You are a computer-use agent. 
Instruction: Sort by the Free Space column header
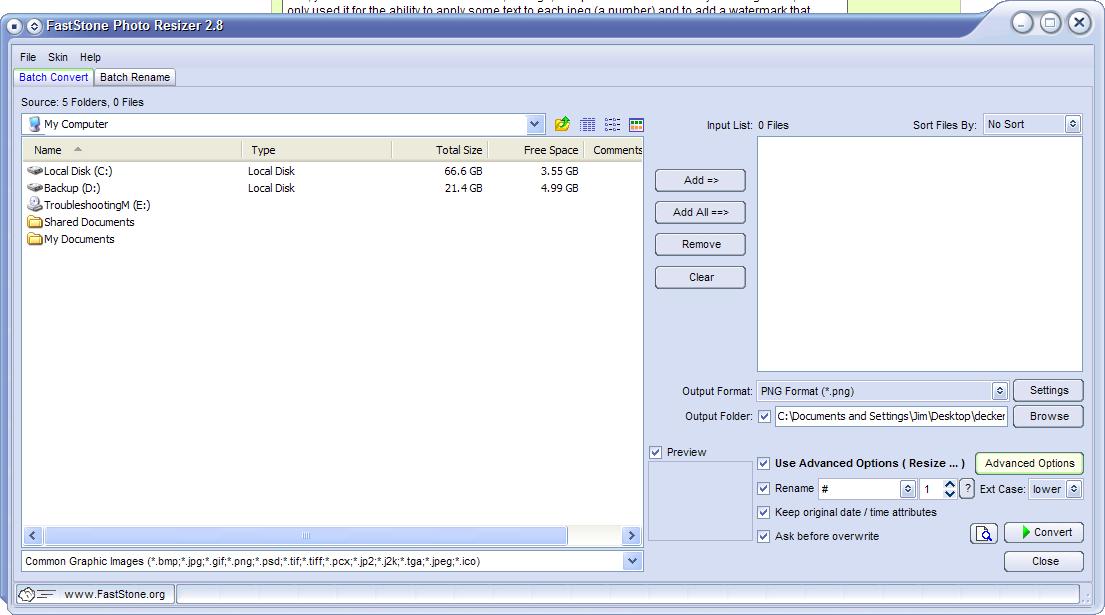click(x=536, y=150)
